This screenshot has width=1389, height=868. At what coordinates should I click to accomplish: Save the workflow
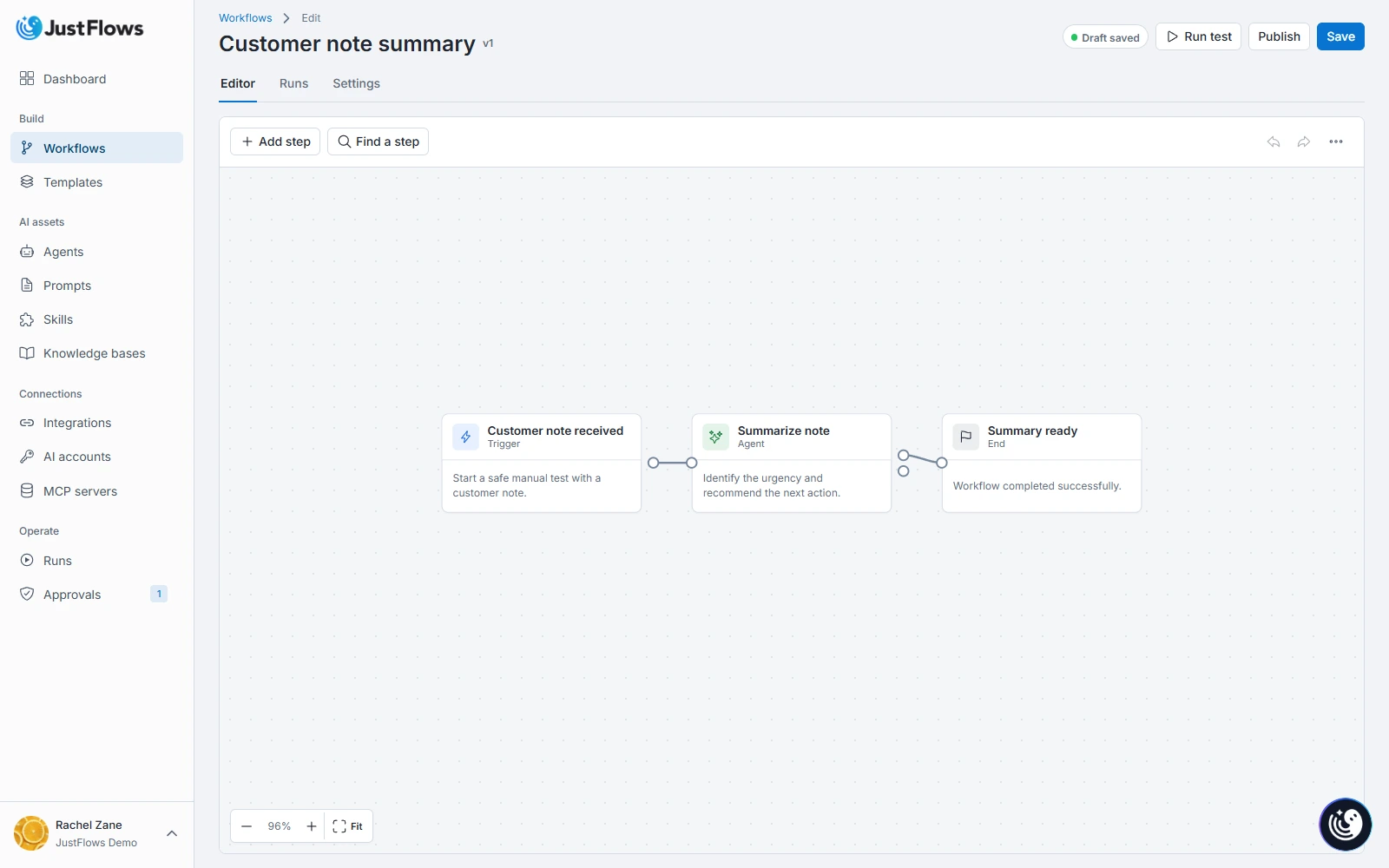[1340, 36]
